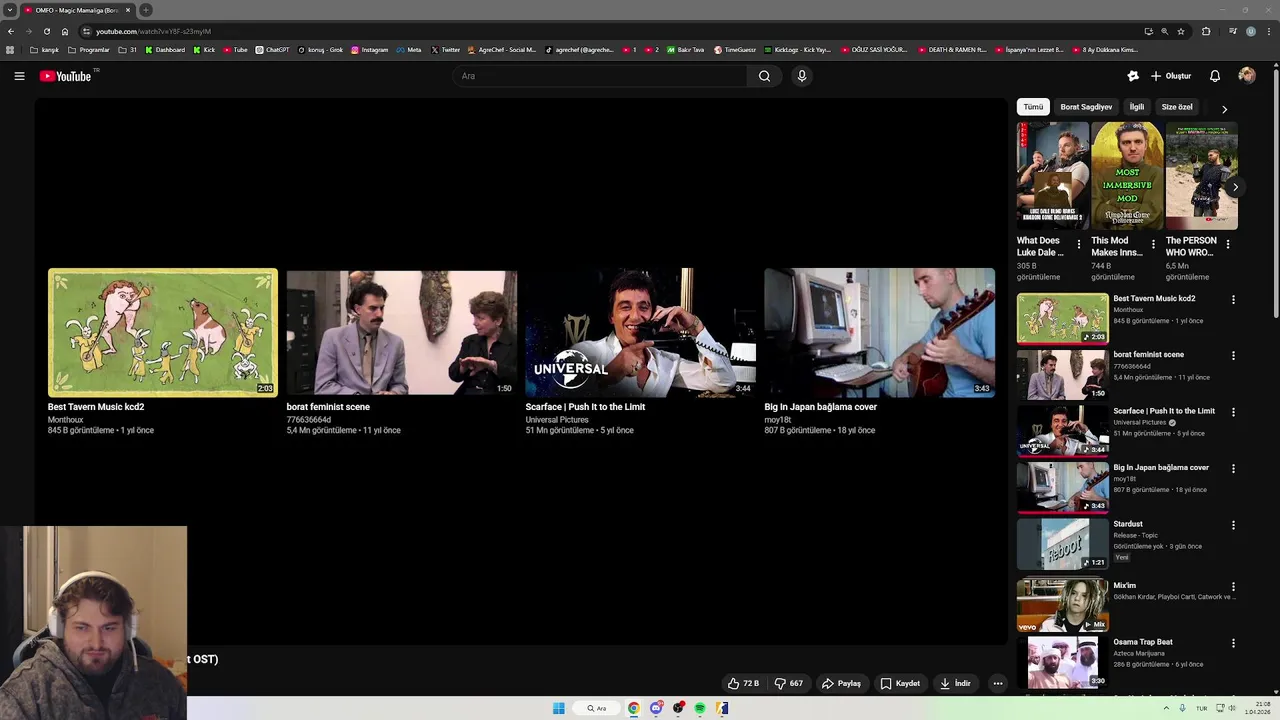Image resolution: width=1280 pixels, height=720 pixels.
Task: Open the Twitter bookmark
Action: [446, 50]
